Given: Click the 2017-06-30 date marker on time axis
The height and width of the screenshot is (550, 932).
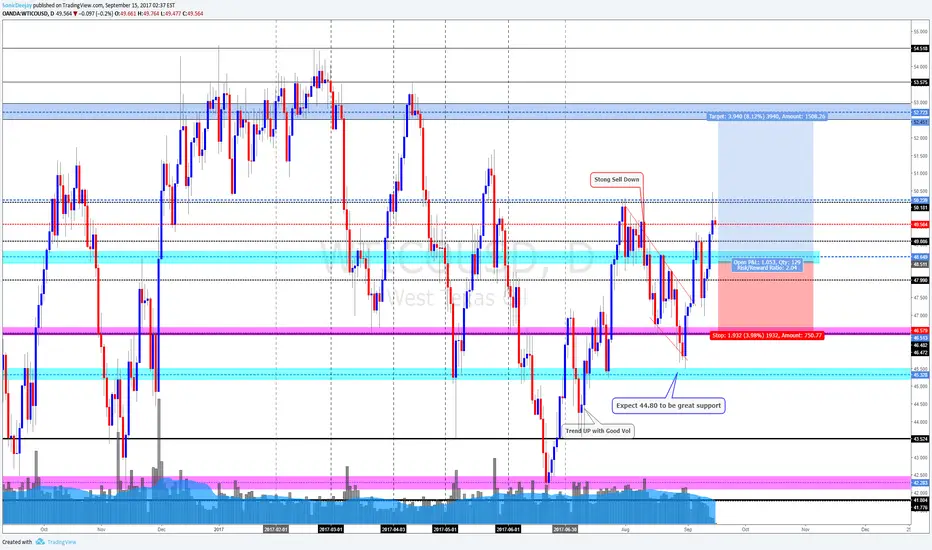Looking at the screenshot, I should point(565,529).
